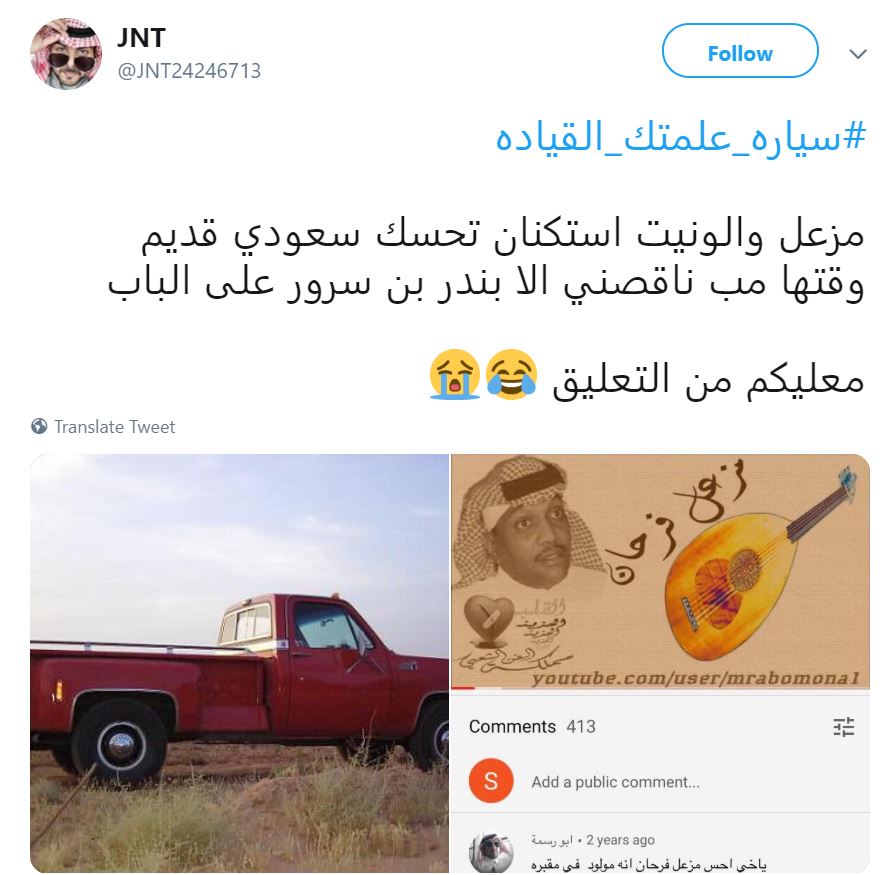Click the red video progress bar
The image size is (882, 875).
coord(464,688)
